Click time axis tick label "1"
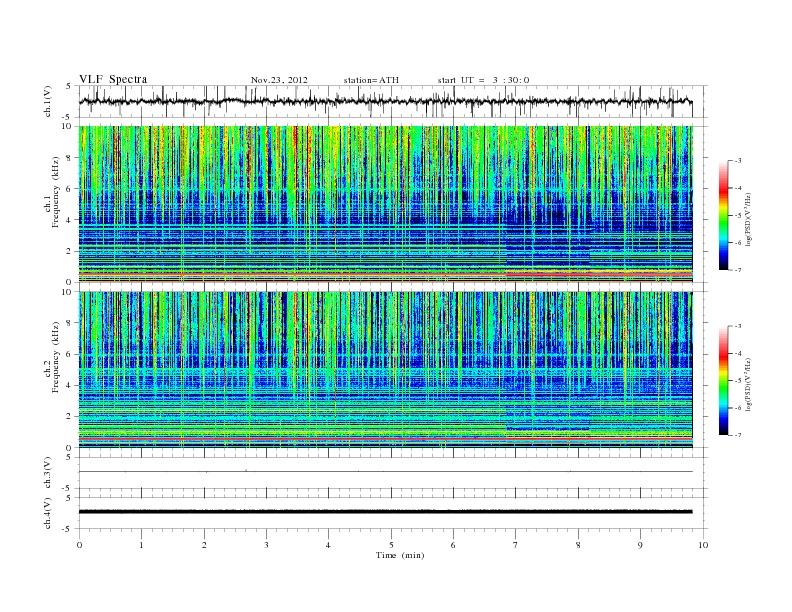This screenshot has width=792, height=612. click(141, 545)
